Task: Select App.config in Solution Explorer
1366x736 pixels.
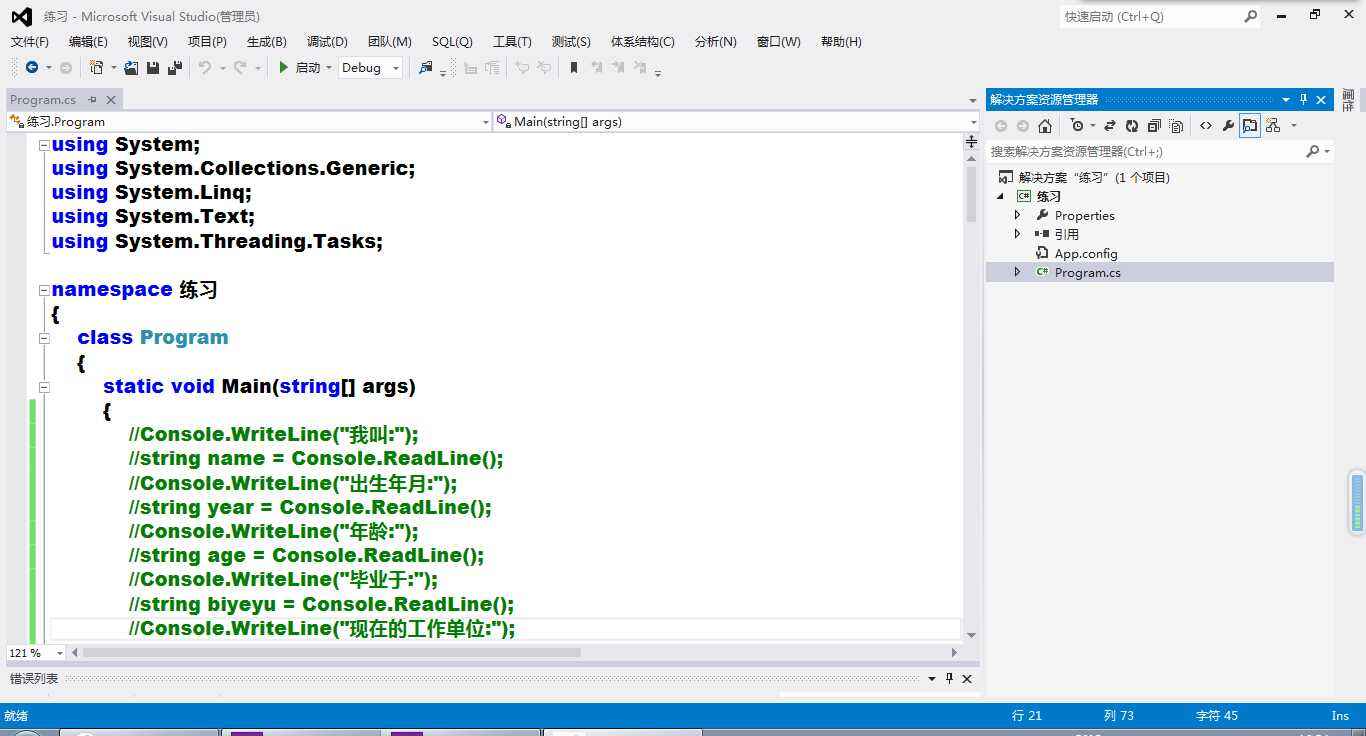Action: [1085, 253]
